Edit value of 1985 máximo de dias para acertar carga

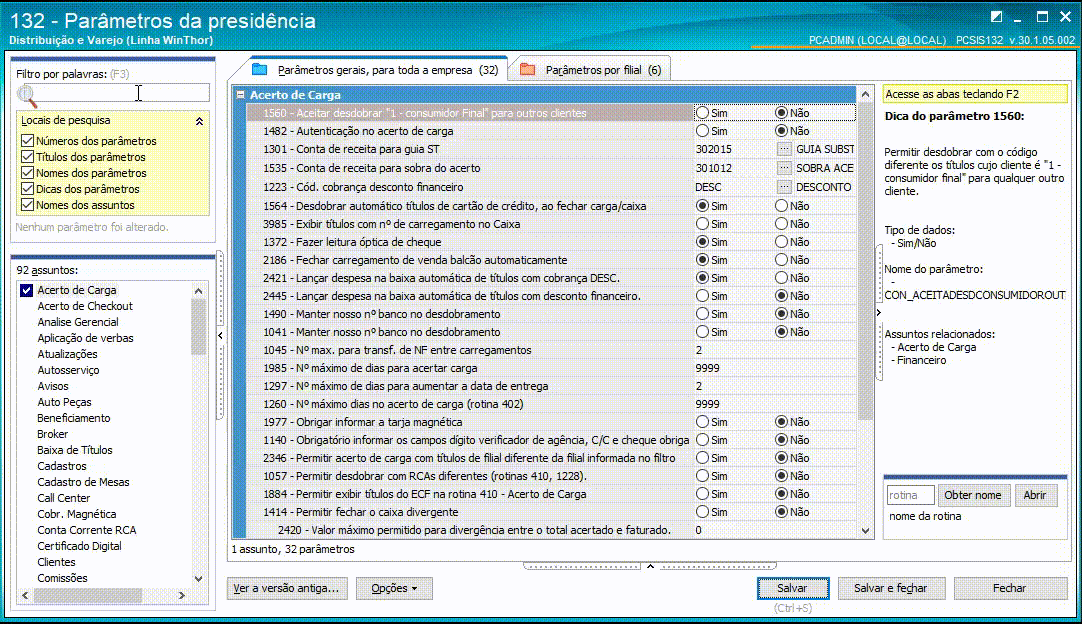pyautogui.click(x=775, y=368)
